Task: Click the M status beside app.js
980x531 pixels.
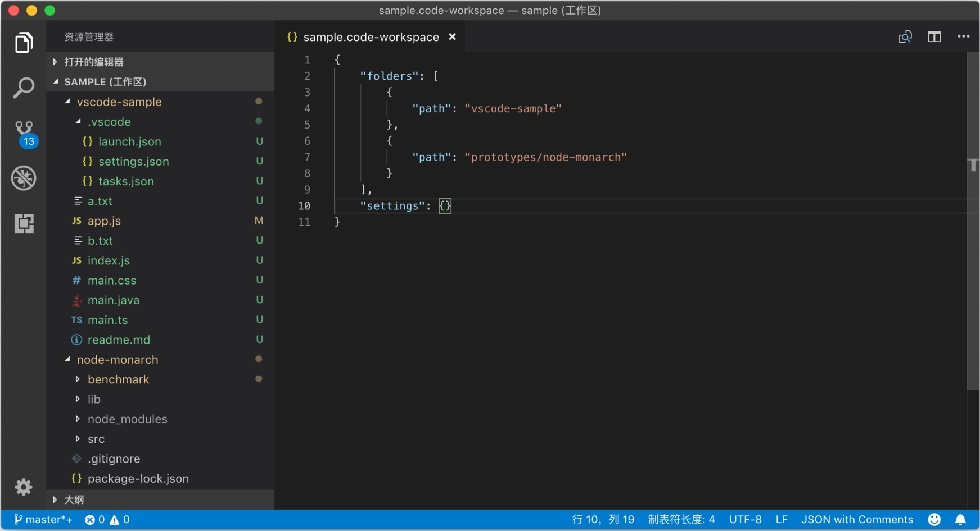Action: [259, 221]
